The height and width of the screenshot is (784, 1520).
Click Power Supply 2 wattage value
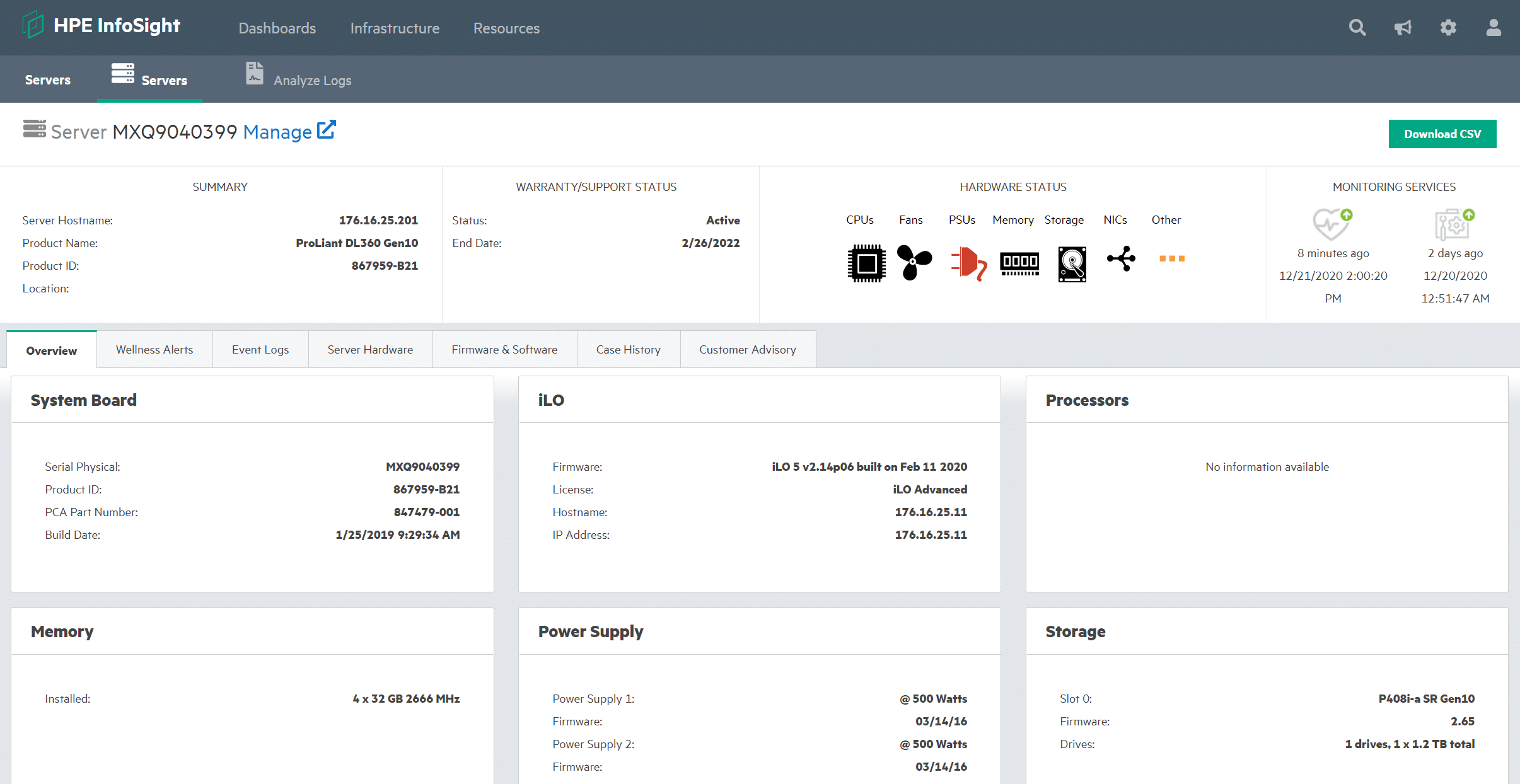[933, 744]
